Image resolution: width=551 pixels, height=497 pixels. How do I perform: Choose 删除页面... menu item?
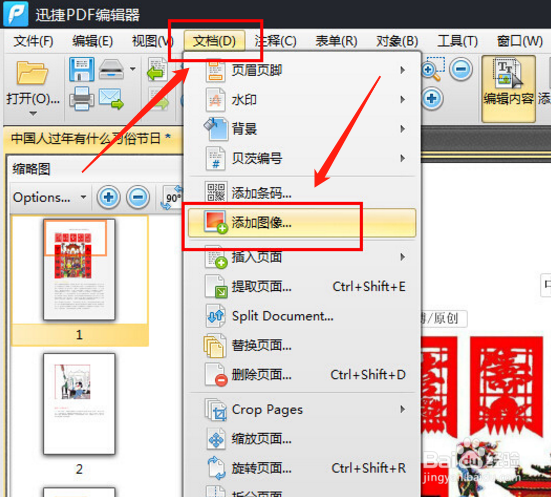302,375
